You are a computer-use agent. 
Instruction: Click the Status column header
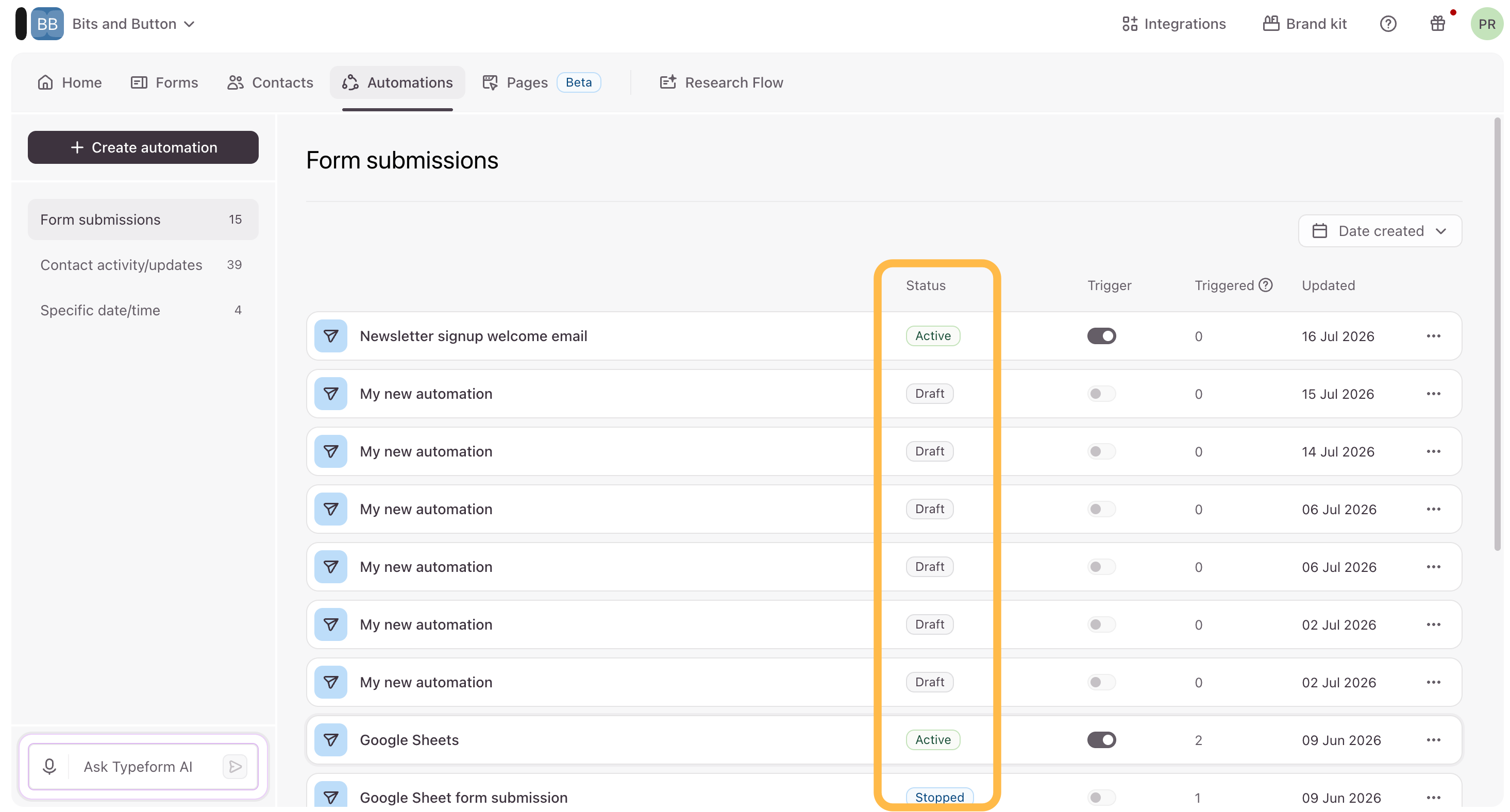click(x=926, y=285)
